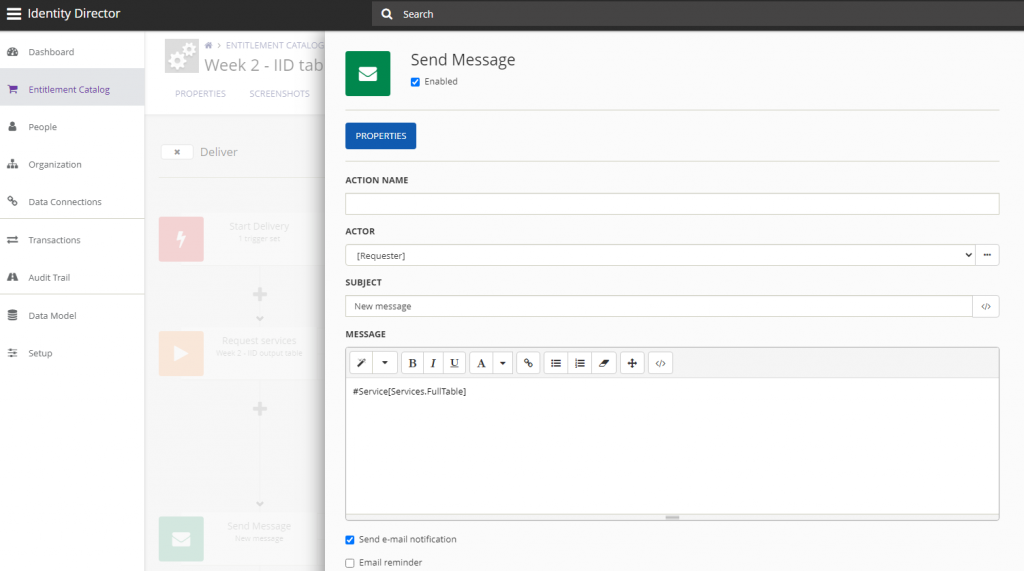Click the Entitlement Catalog cart icon
This screenshot has width=1024, height=571.
tap(12, 90)
